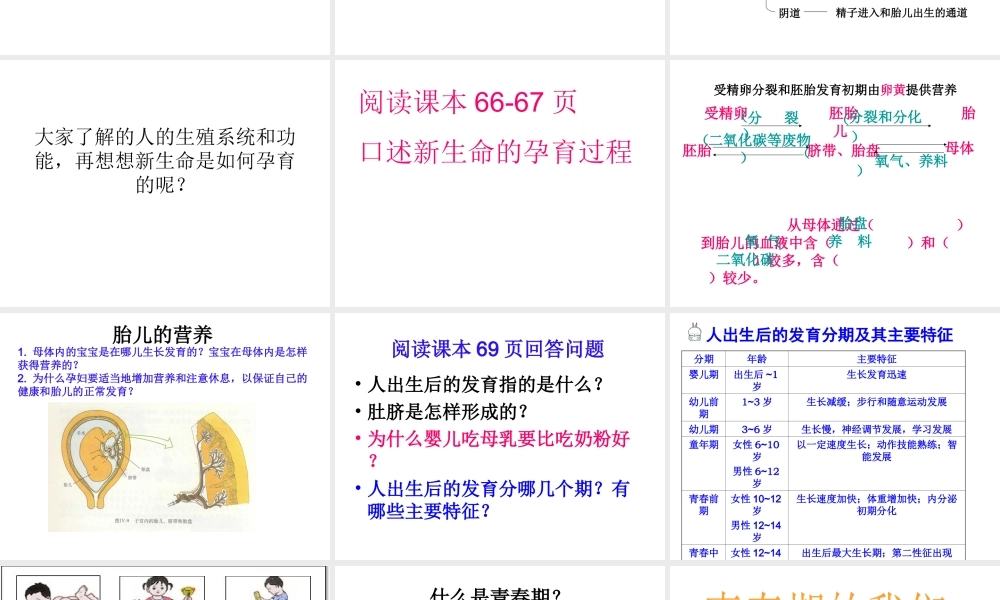Click the table header cell '年龄'
The height and width of the screenshot is (600, 1000).
pos(756,359)
